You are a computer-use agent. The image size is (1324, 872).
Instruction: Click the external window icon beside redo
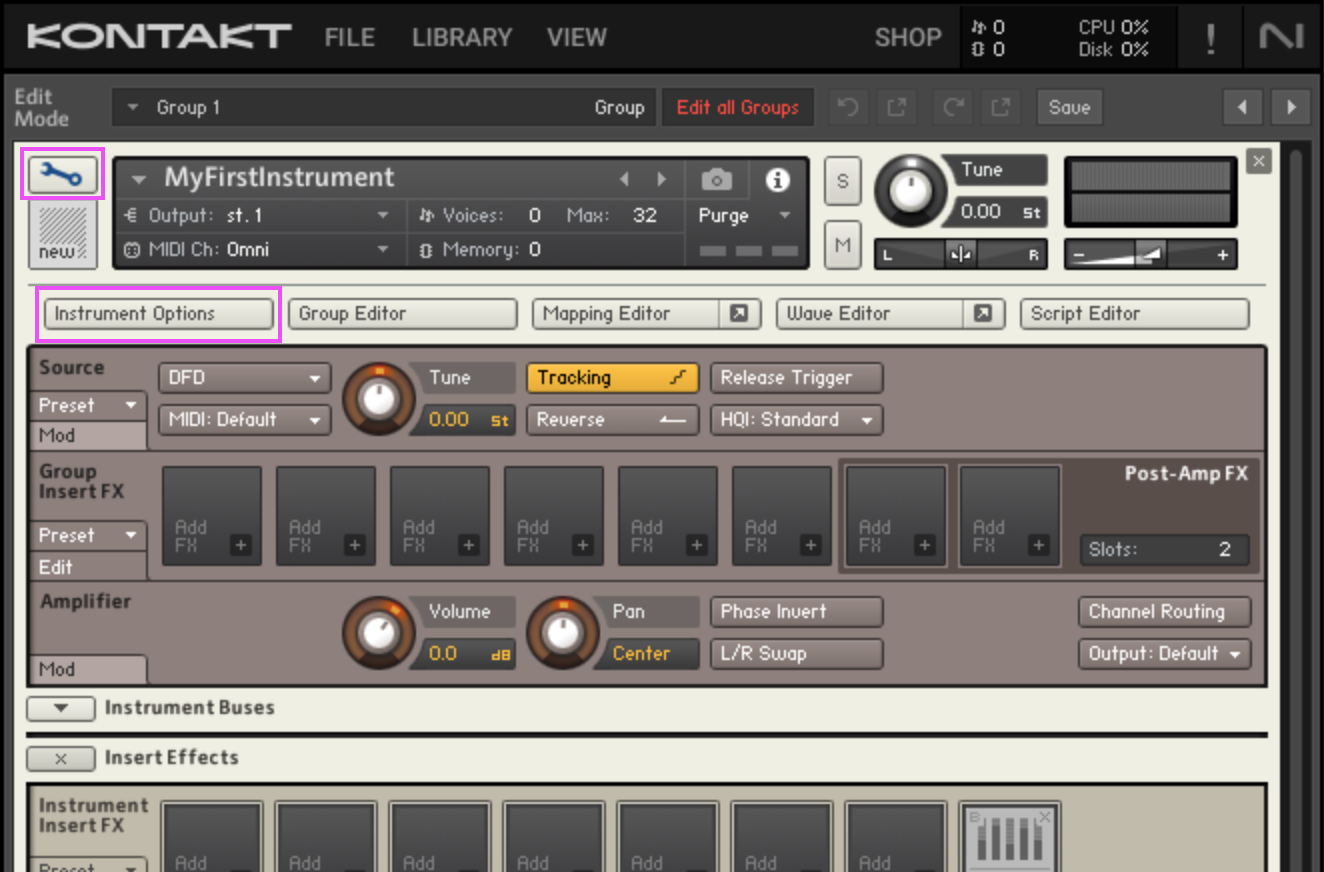coord(999,107)
